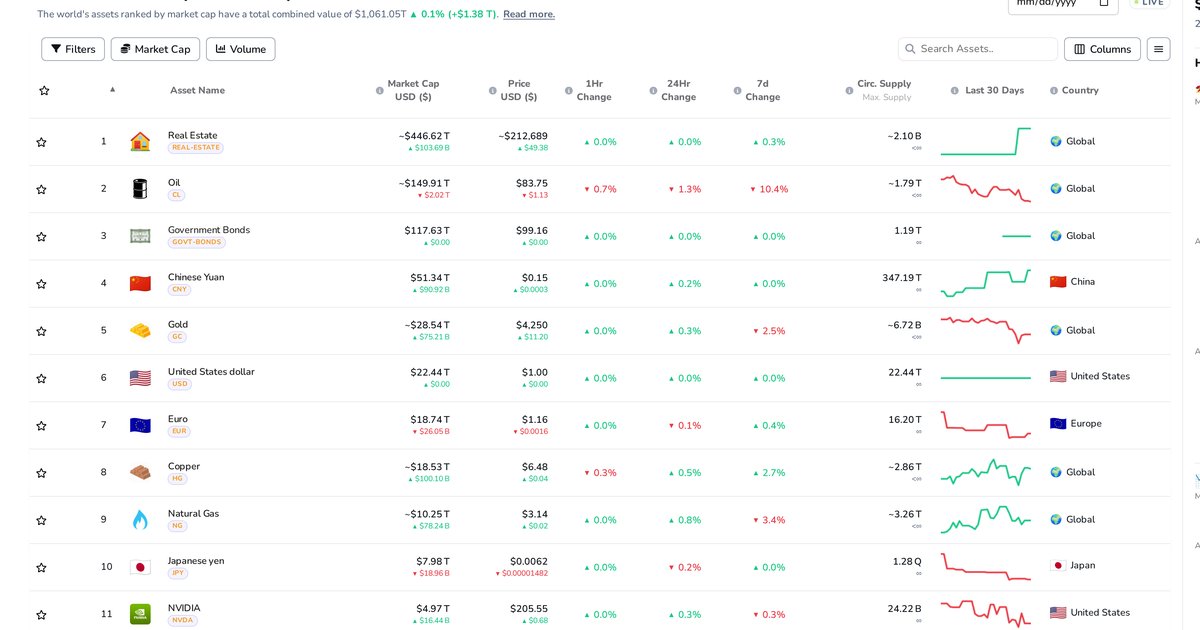Click the Gold bars icon
This screenshot has width=1200, height=630.
[140, 330]
